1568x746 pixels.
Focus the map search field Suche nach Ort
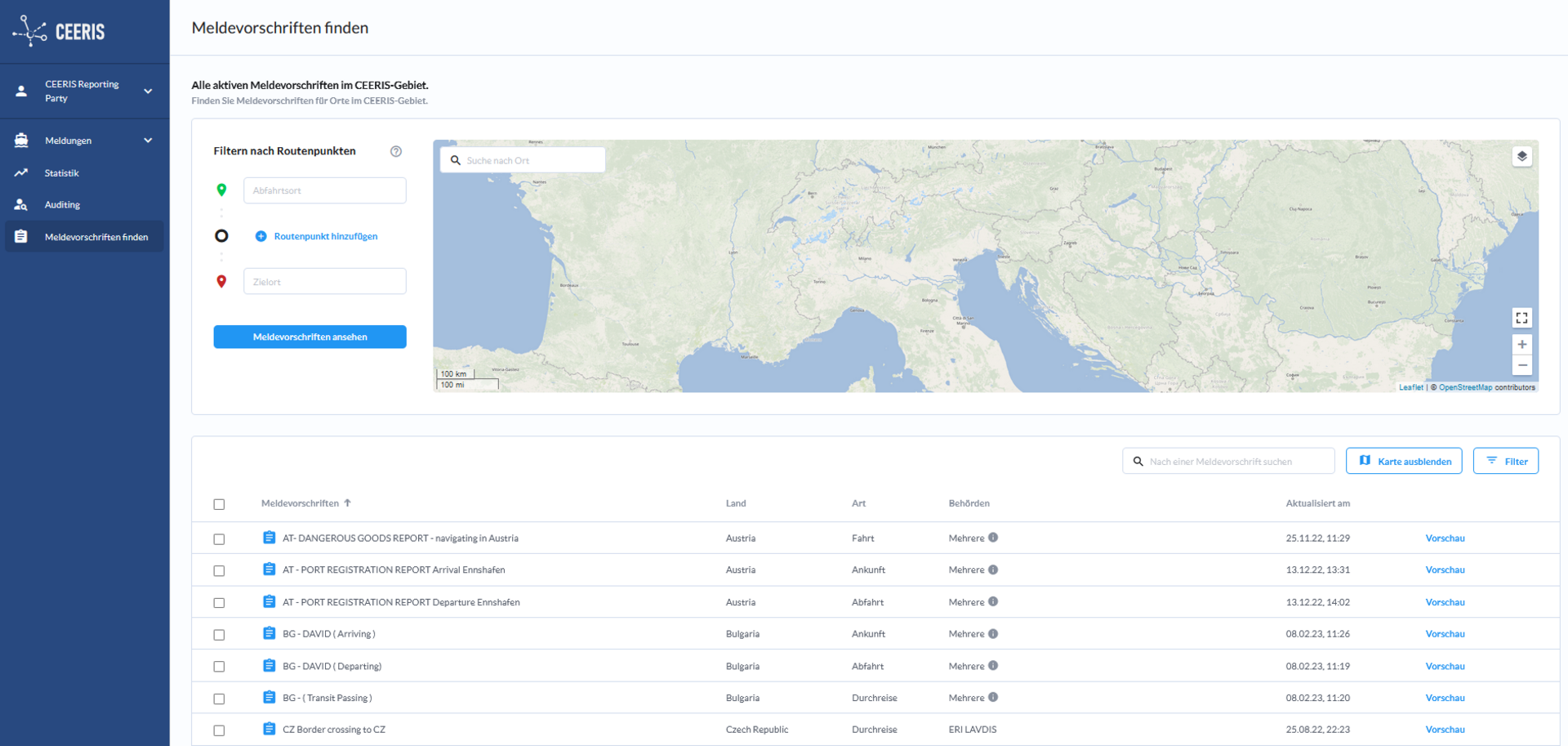coord(523,160)
